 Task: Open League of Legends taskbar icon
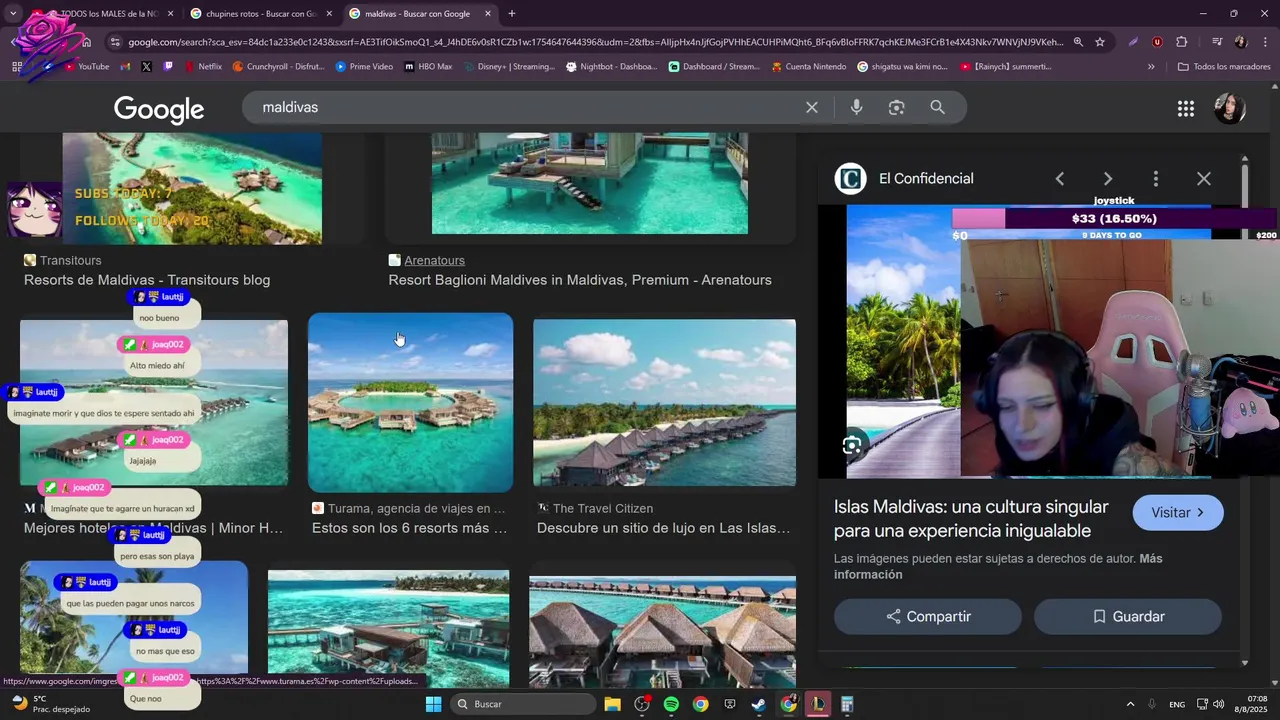click(818, 704)
